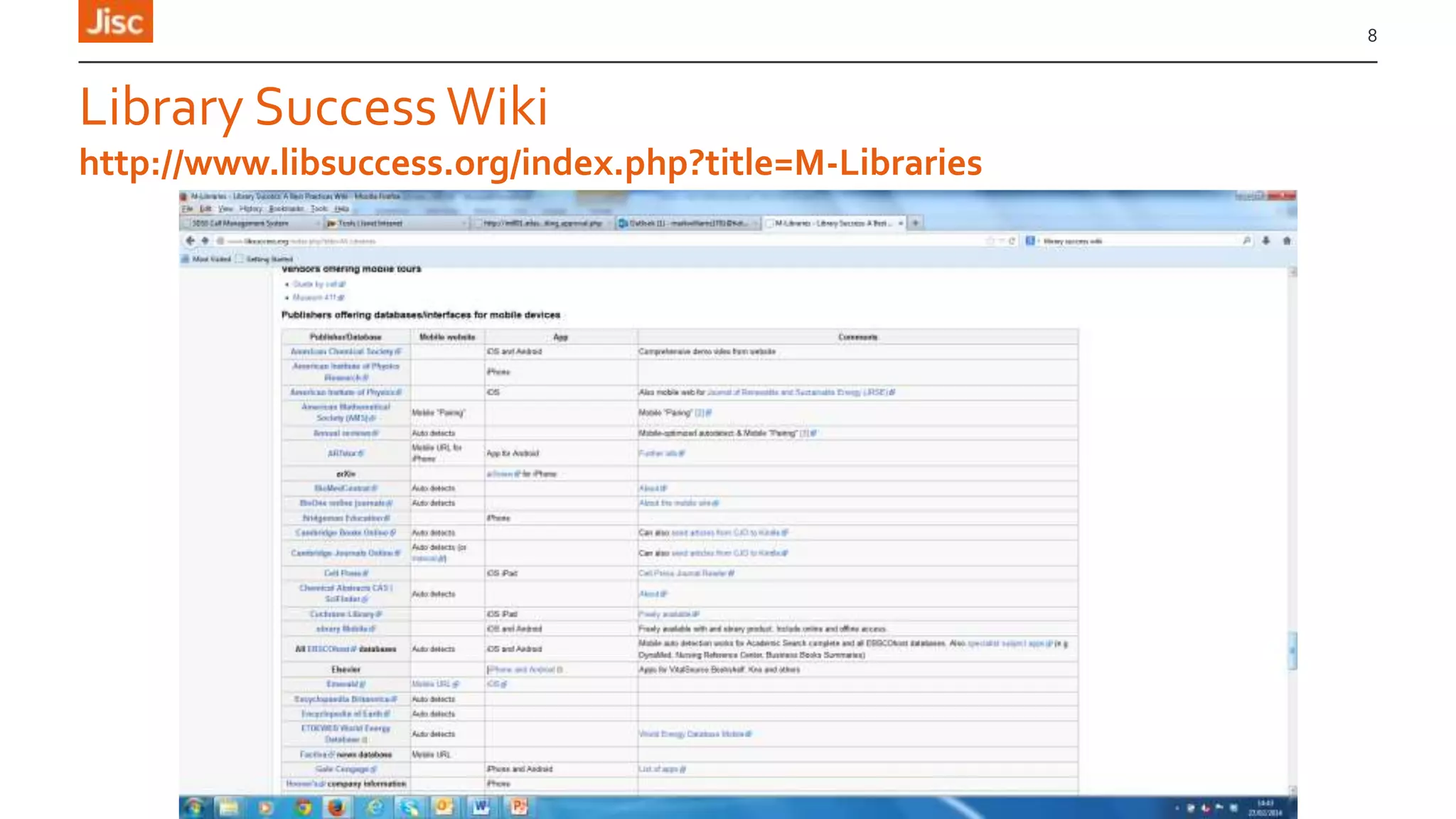Open Internet Explorer from the taskbar
Viewport: 1456px width, 819px height.
tap(375, 807)
